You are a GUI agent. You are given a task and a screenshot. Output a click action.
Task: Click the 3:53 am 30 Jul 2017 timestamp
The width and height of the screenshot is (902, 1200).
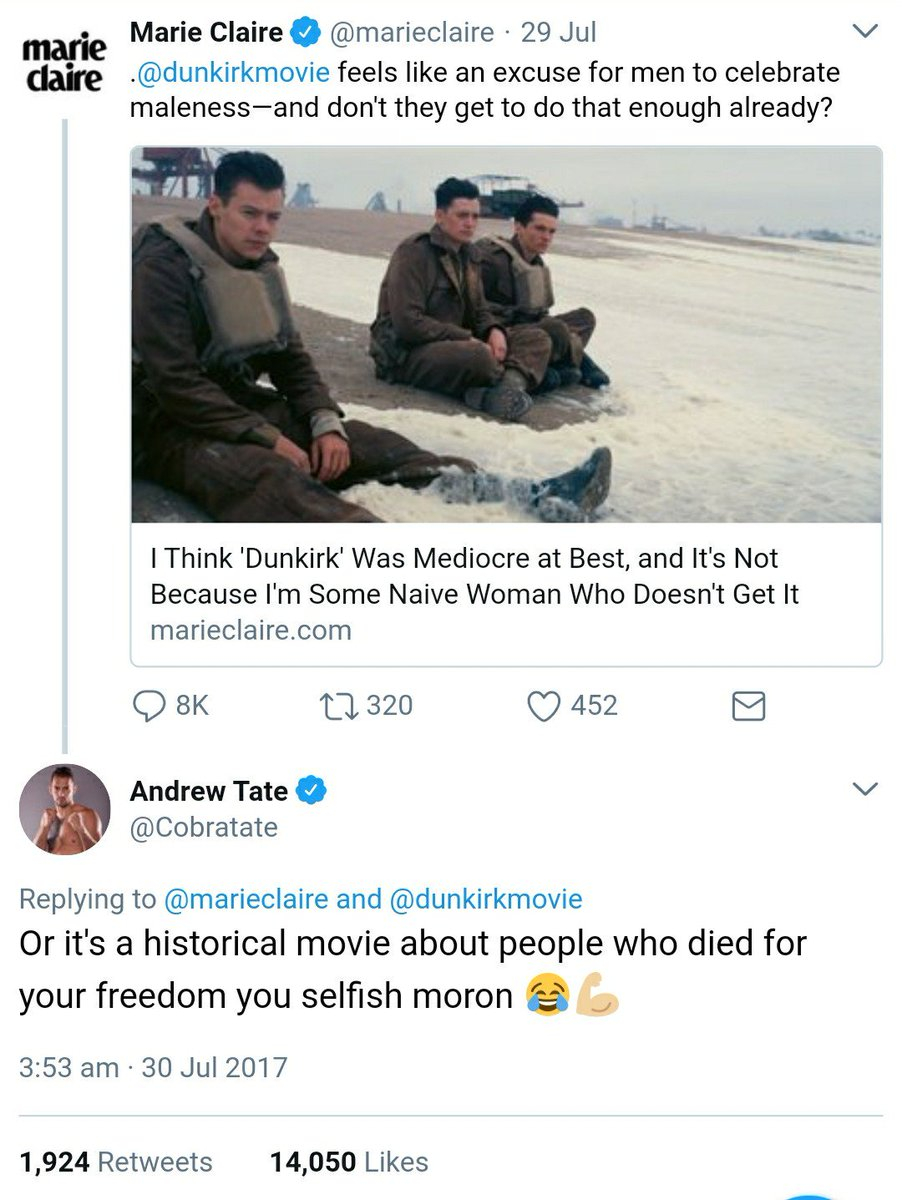point(153,1067)
